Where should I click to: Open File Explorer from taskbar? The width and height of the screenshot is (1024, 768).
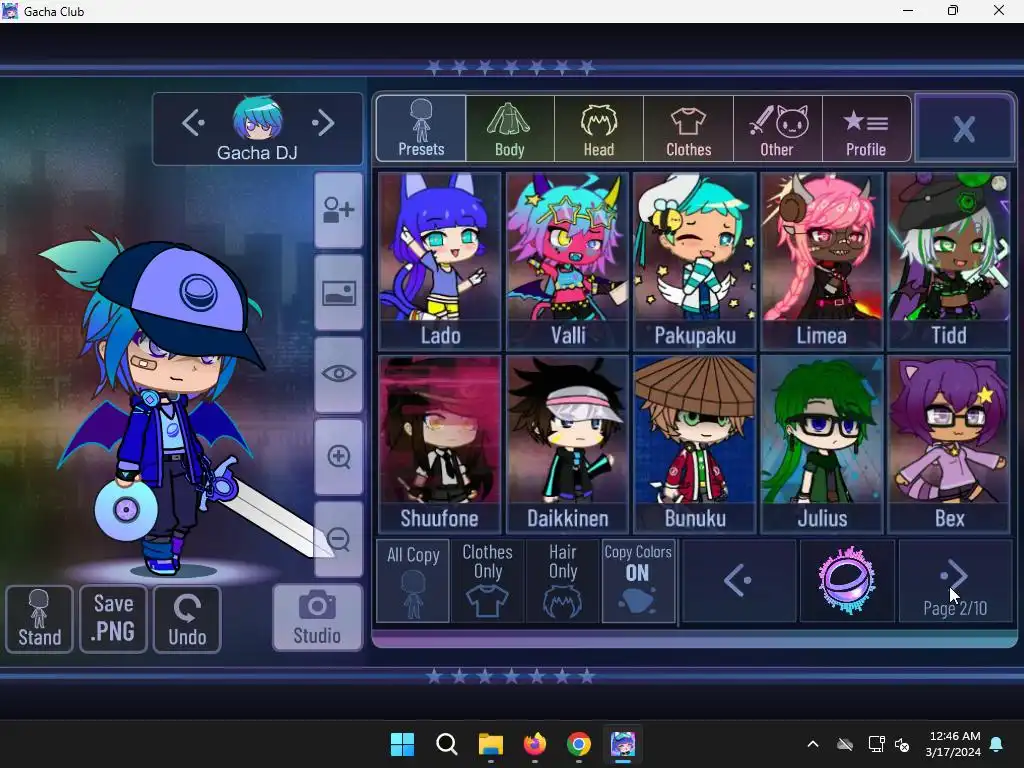tap(490, 744)
